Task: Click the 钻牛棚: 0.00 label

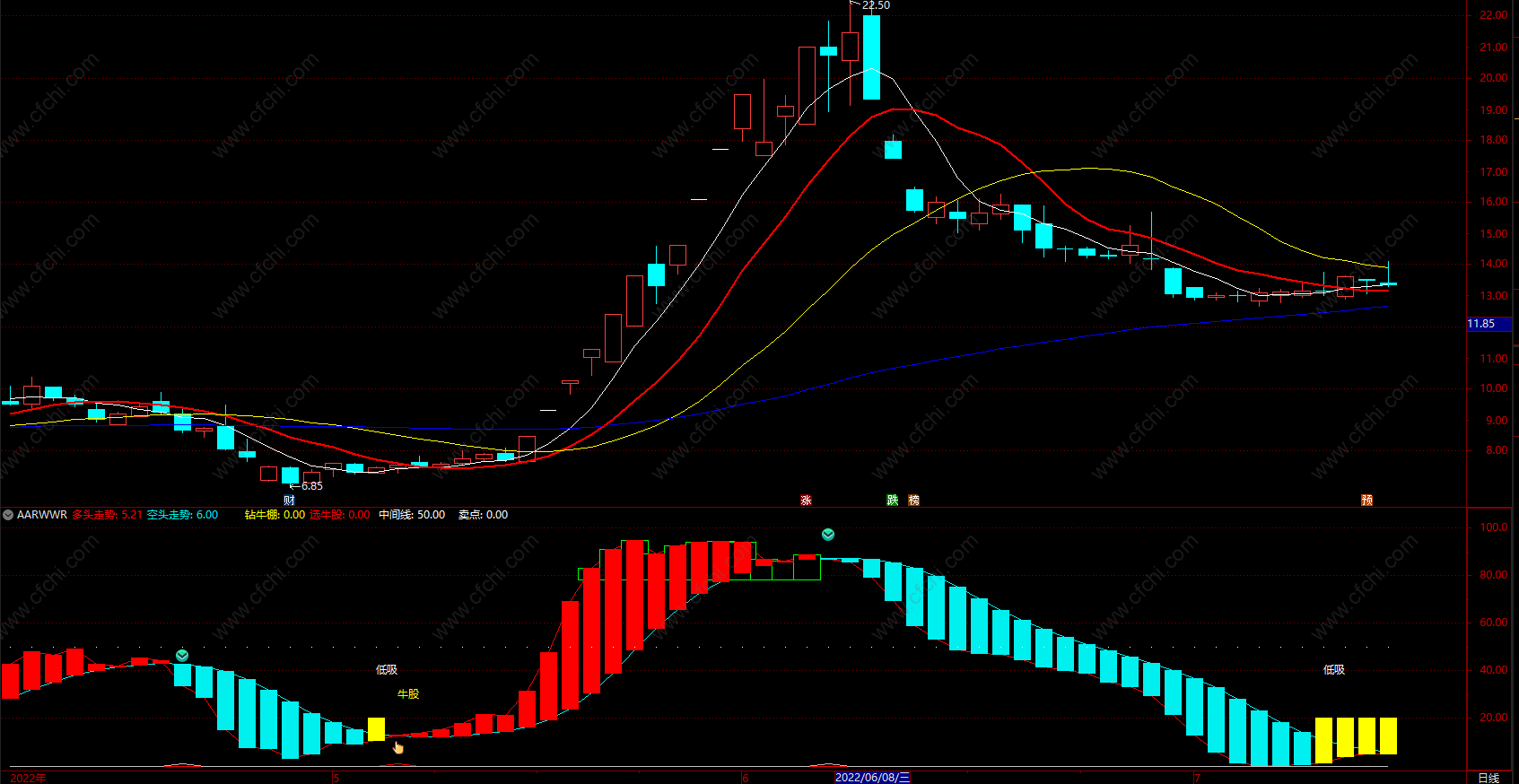Action: (x=275, y=515)
